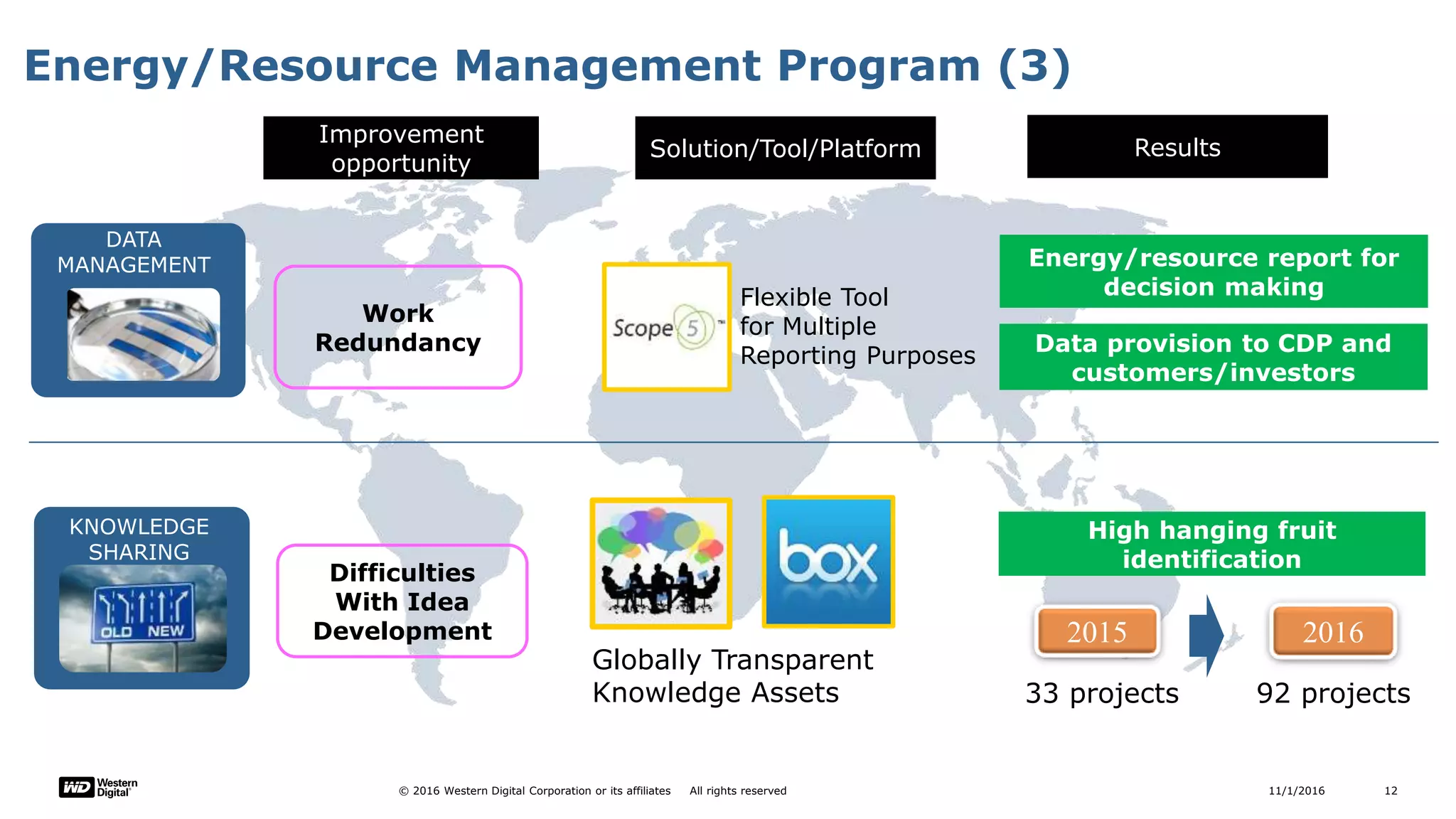Viewport: 1456px width, 819px height.
Task: Select Difficulties With Idea Development box
Action: (x=402, y=601)
